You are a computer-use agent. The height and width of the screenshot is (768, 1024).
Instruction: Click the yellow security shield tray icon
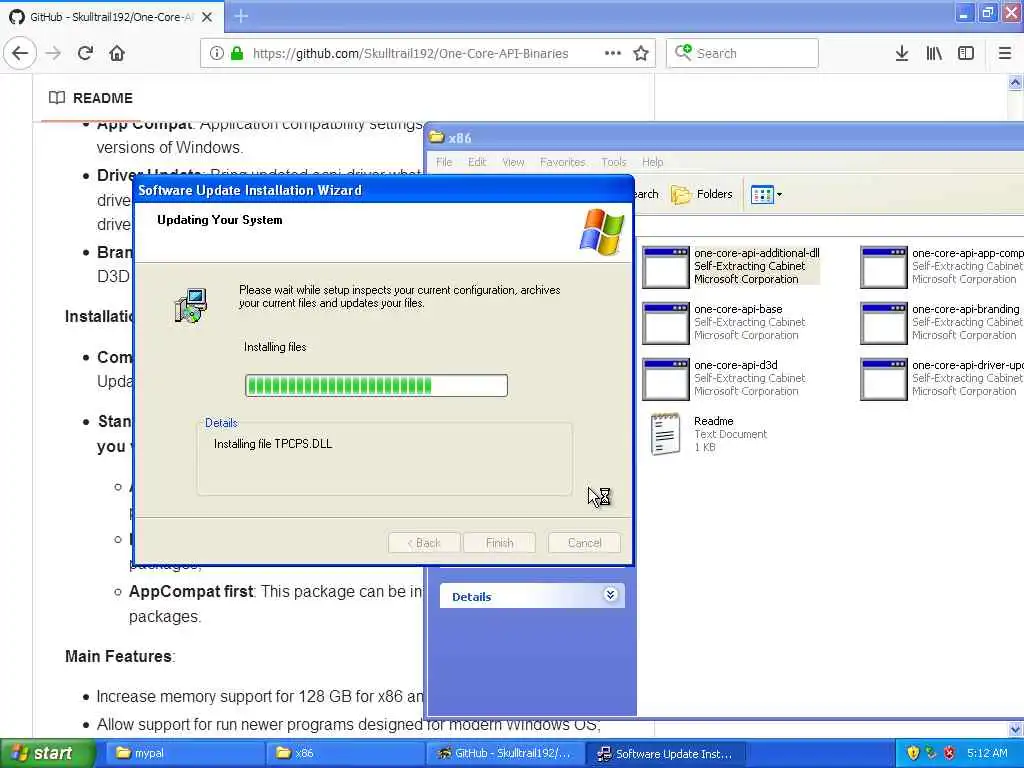pyautogui.click(x=913, y=753)
